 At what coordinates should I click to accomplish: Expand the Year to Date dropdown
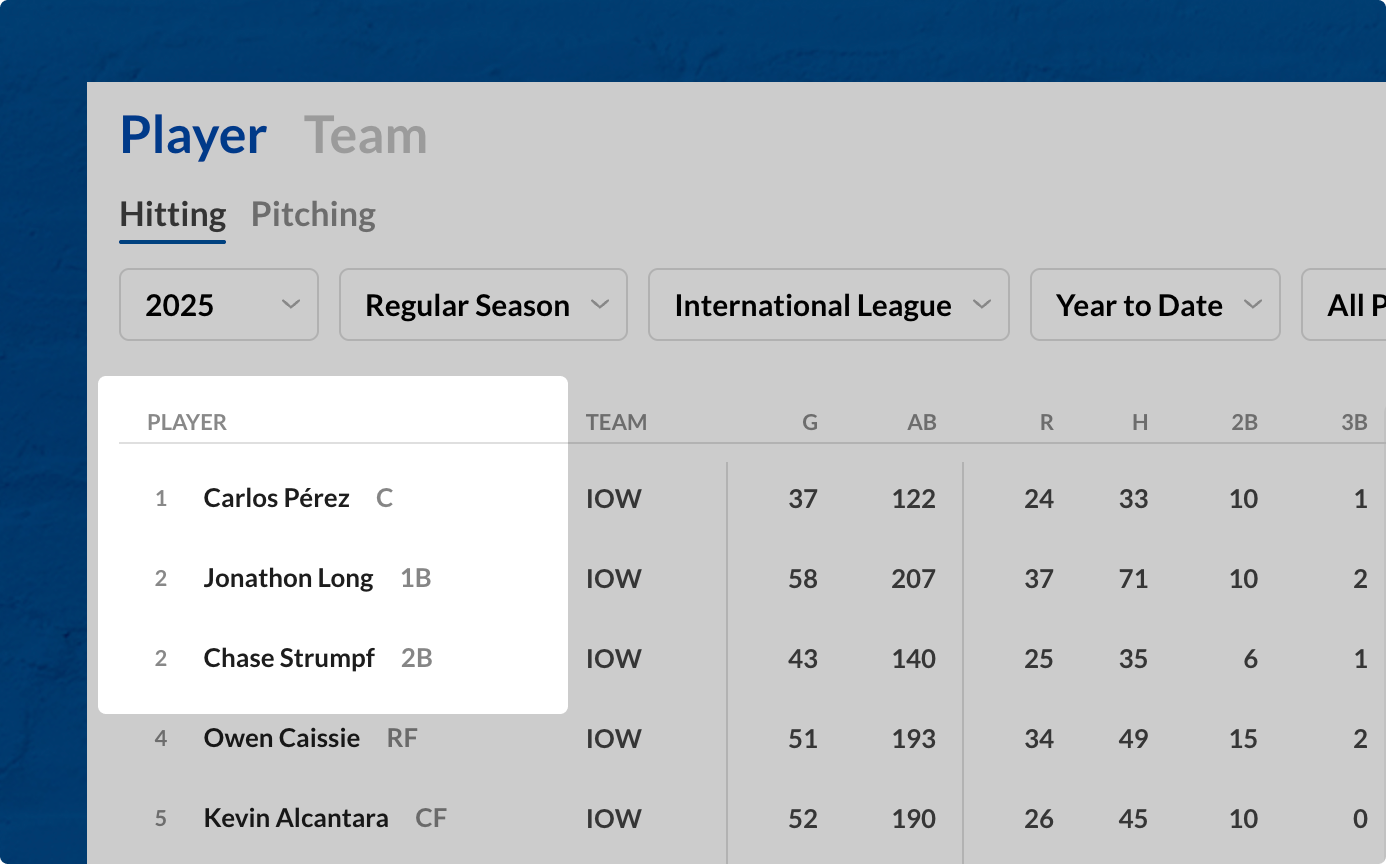pyautogui.click(x=1155, y=305)
